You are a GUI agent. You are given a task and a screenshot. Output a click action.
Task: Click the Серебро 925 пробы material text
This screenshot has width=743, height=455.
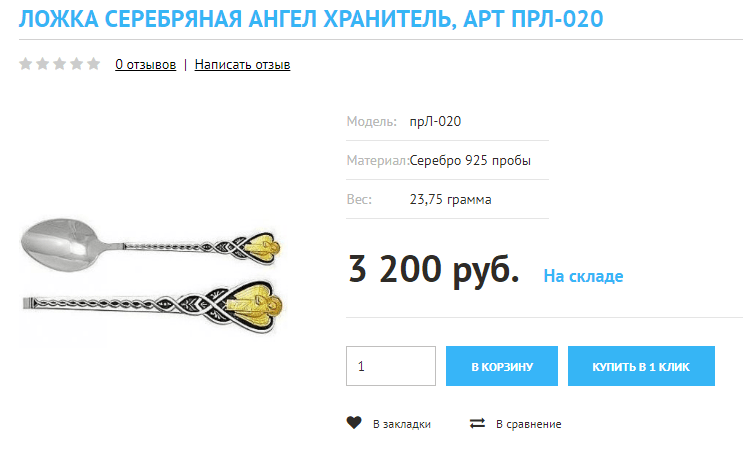pyautogui.click(x=470, y=161)
